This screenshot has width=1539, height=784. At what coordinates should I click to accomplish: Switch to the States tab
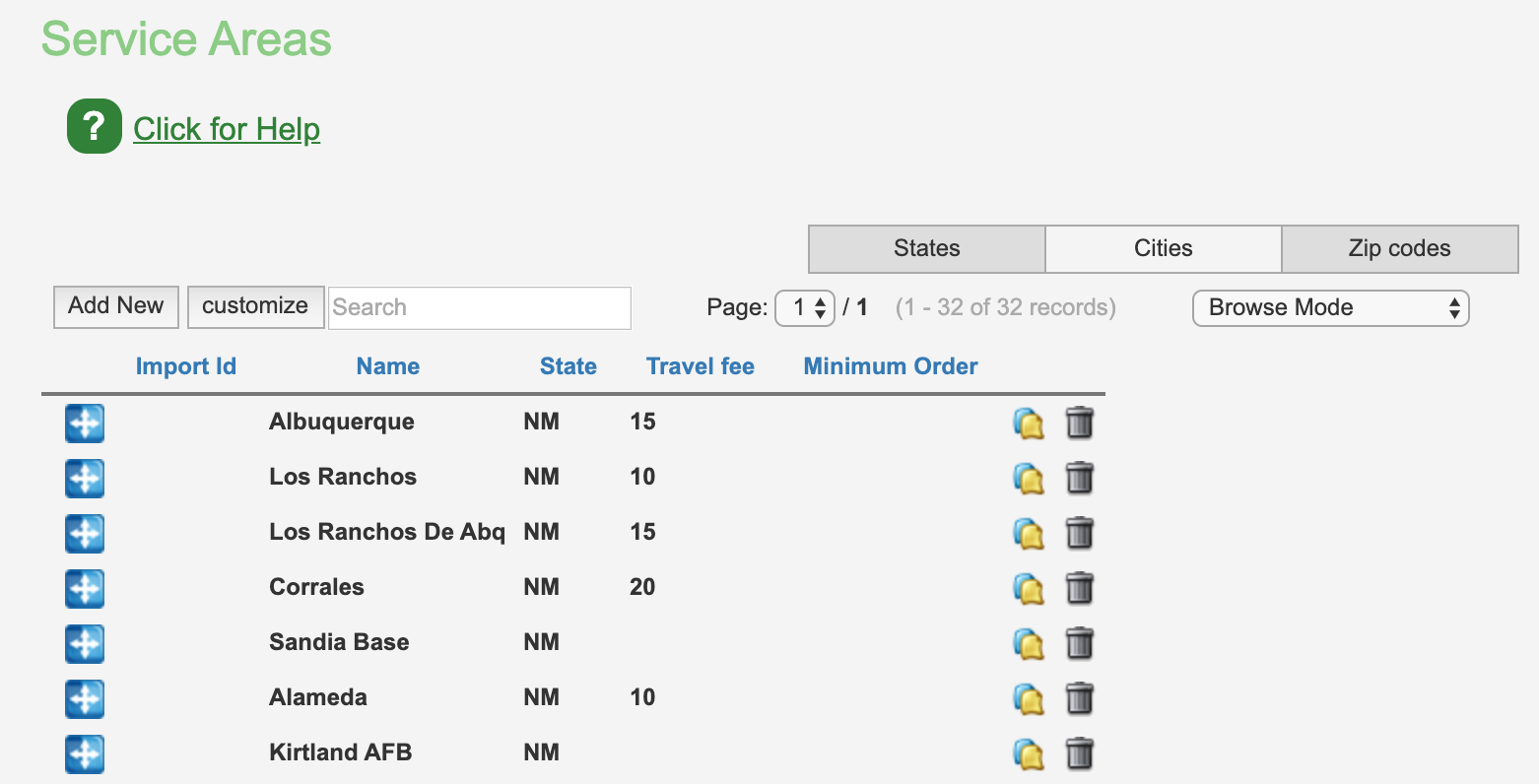pos(926,248)
